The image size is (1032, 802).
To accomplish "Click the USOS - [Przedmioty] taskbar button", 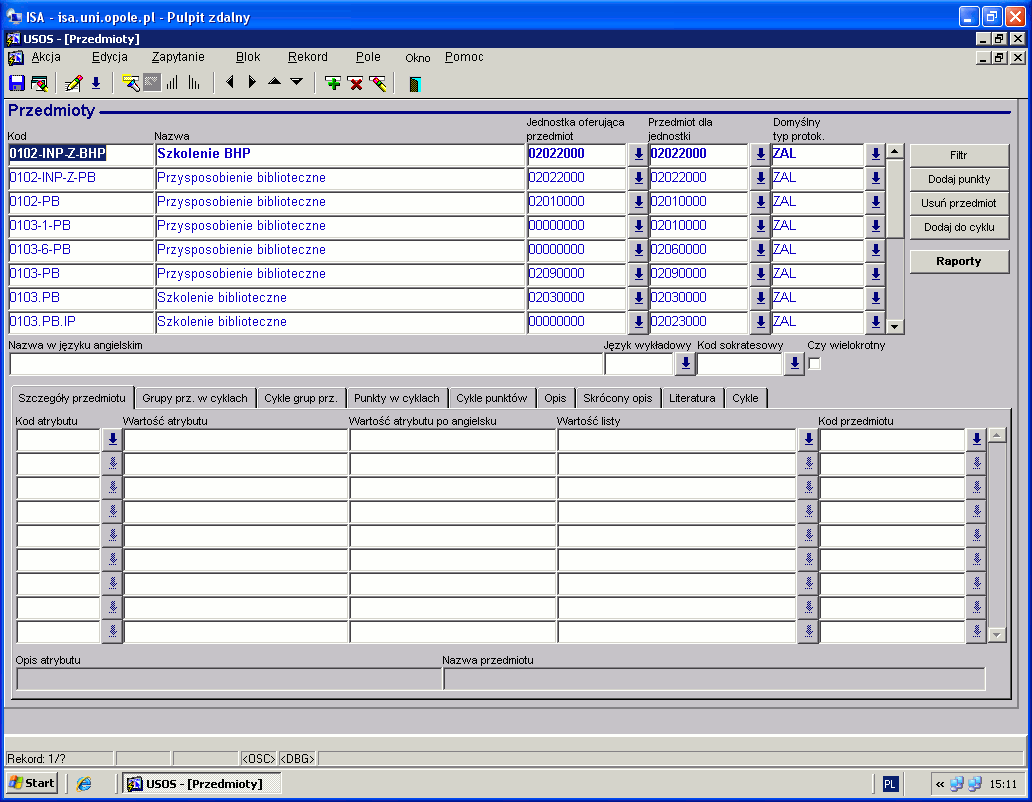I will (x=201, y=784).
